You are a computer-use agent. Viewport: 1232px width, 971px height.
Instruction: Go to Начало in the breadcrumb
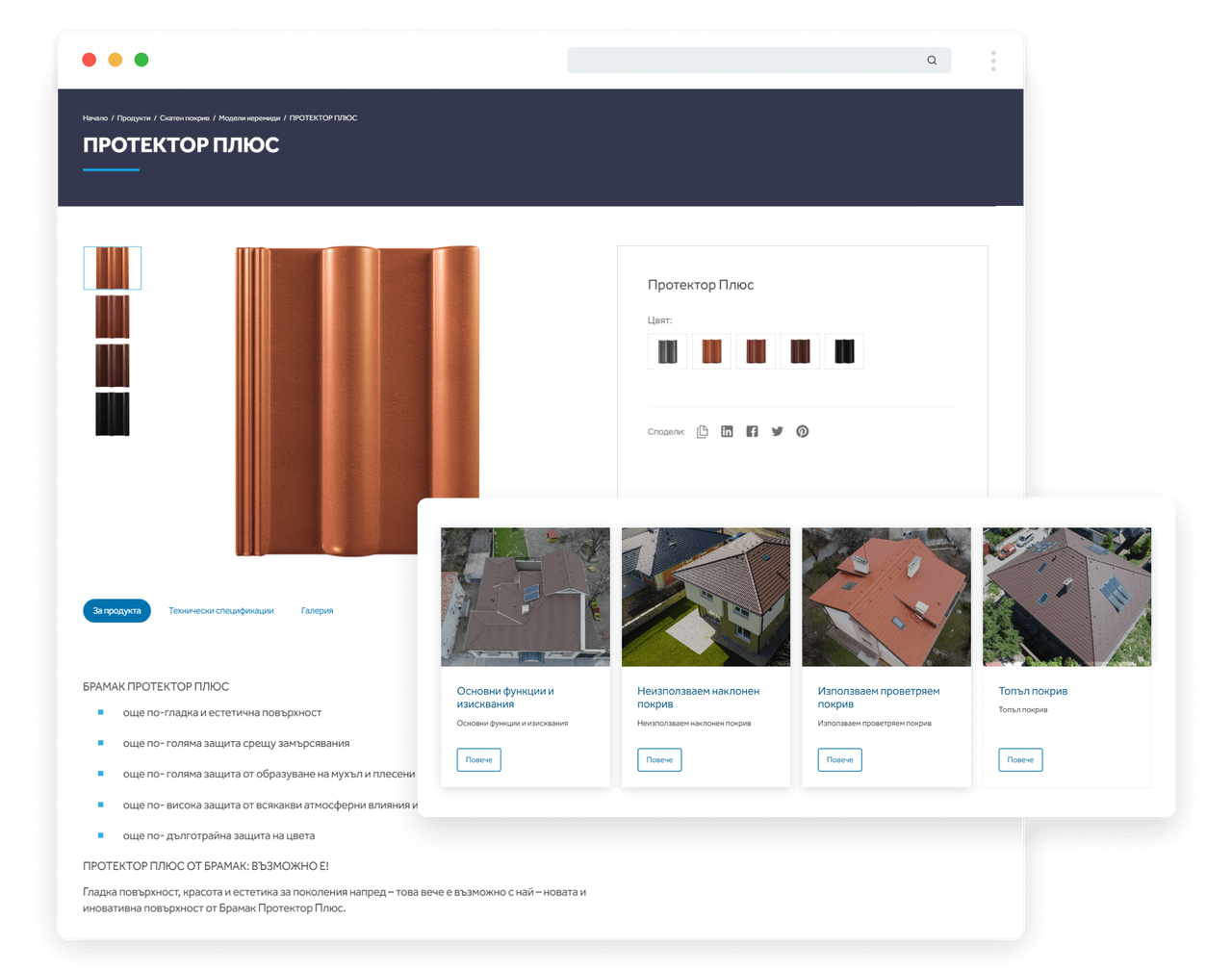pyautogui.click(x=95, y=118)
